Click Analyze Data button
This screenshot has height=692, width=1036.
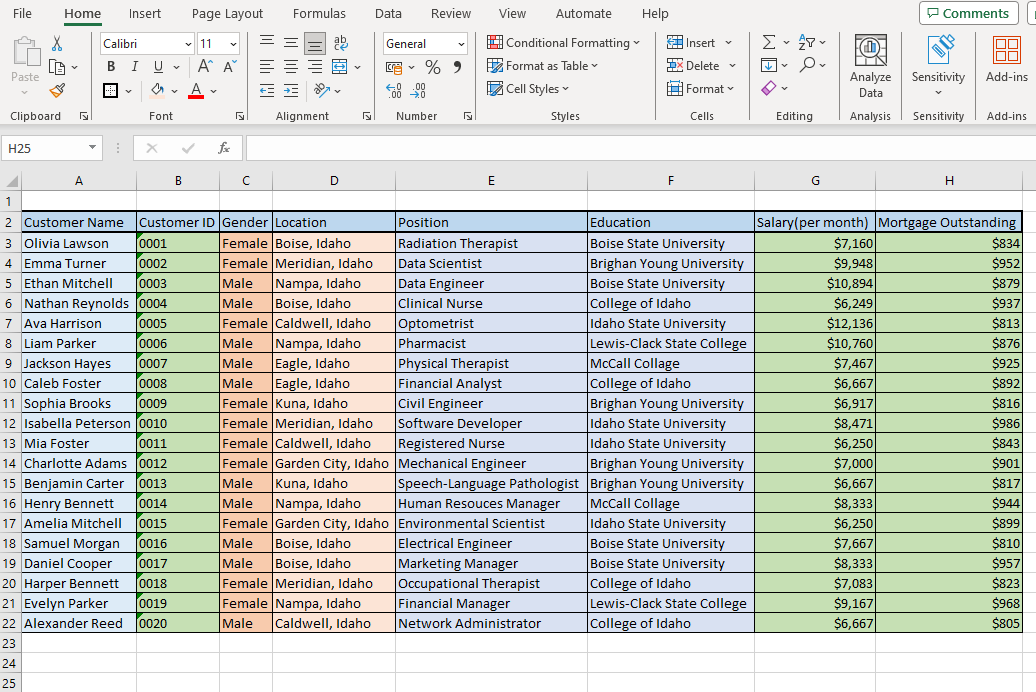[x=870, y=66]
